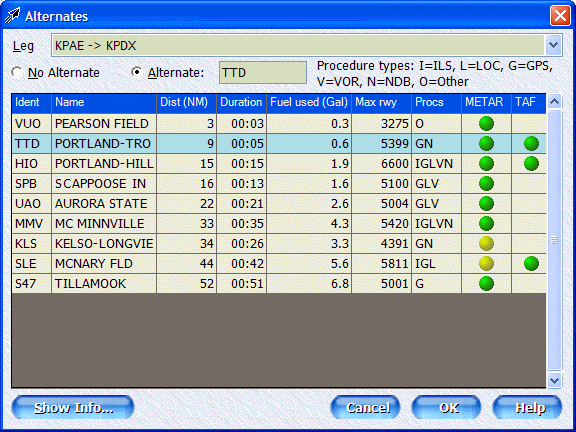The image size is (576, 432).
Task: Select the Alternate radio button
Action: pos(137,72)
